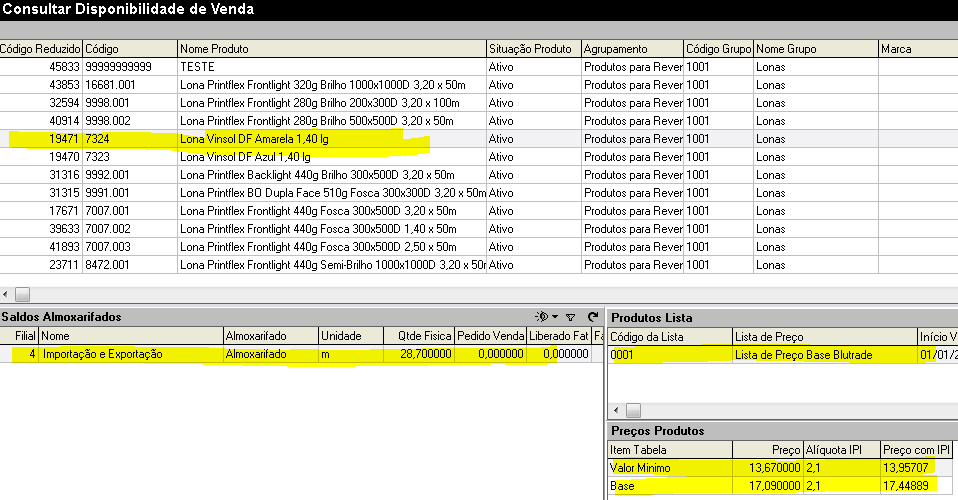The image size is (958, 500).
Task: Click the Código Grupo column header
Action: click(x=718, y=49)
